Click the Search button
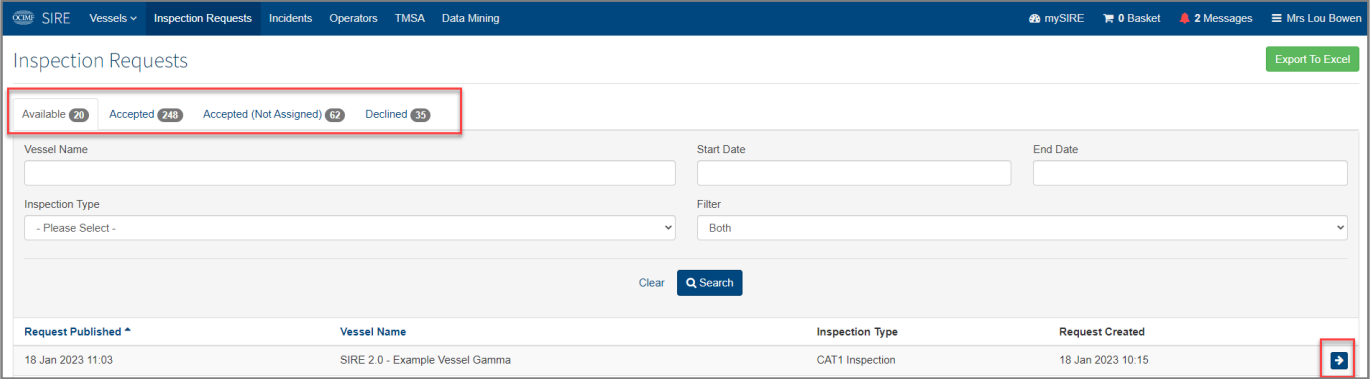This screenshot has width=1370, height=379. coord(709,283)
